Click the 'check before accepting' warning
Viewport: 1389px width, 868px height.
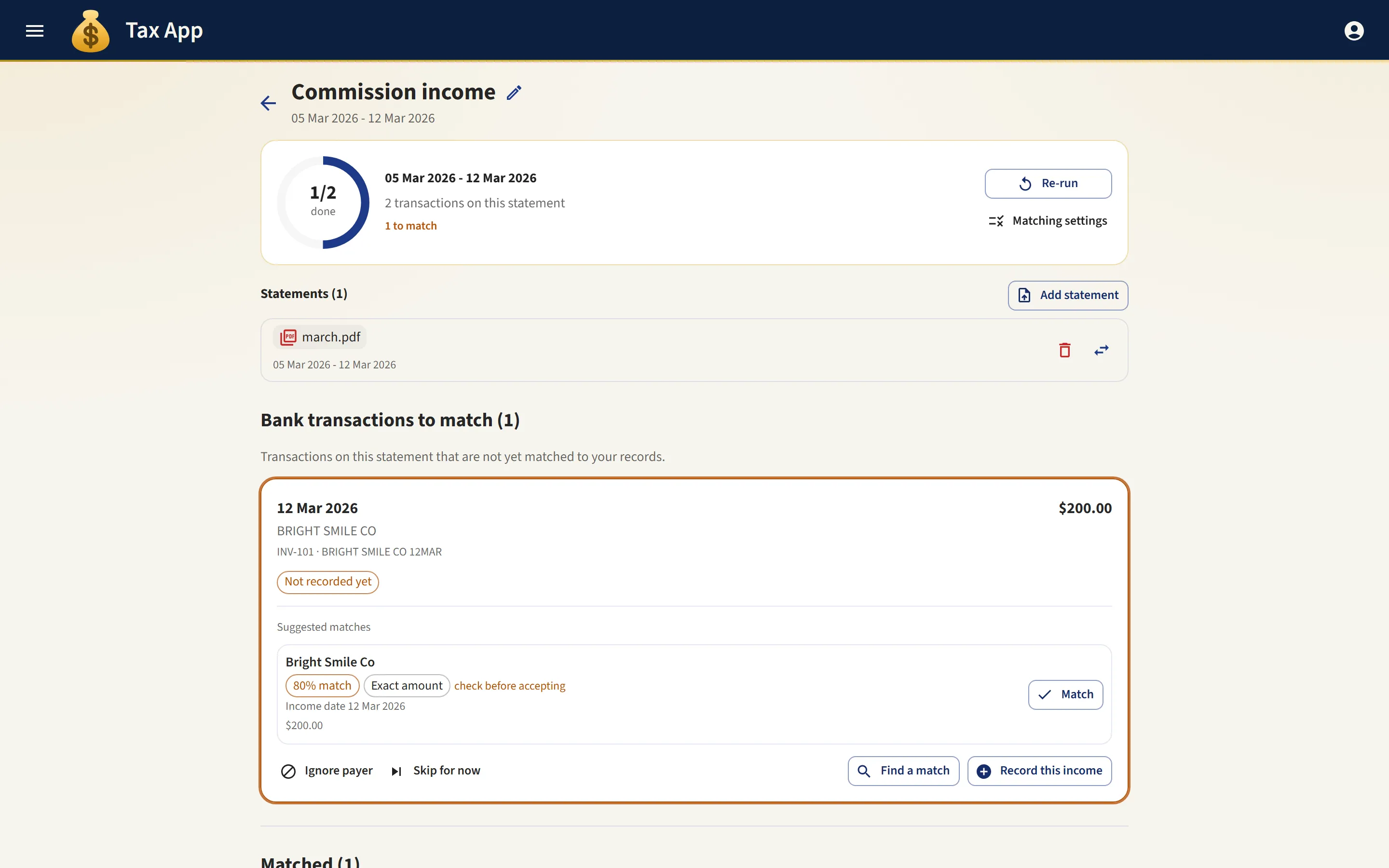point(510,686)
